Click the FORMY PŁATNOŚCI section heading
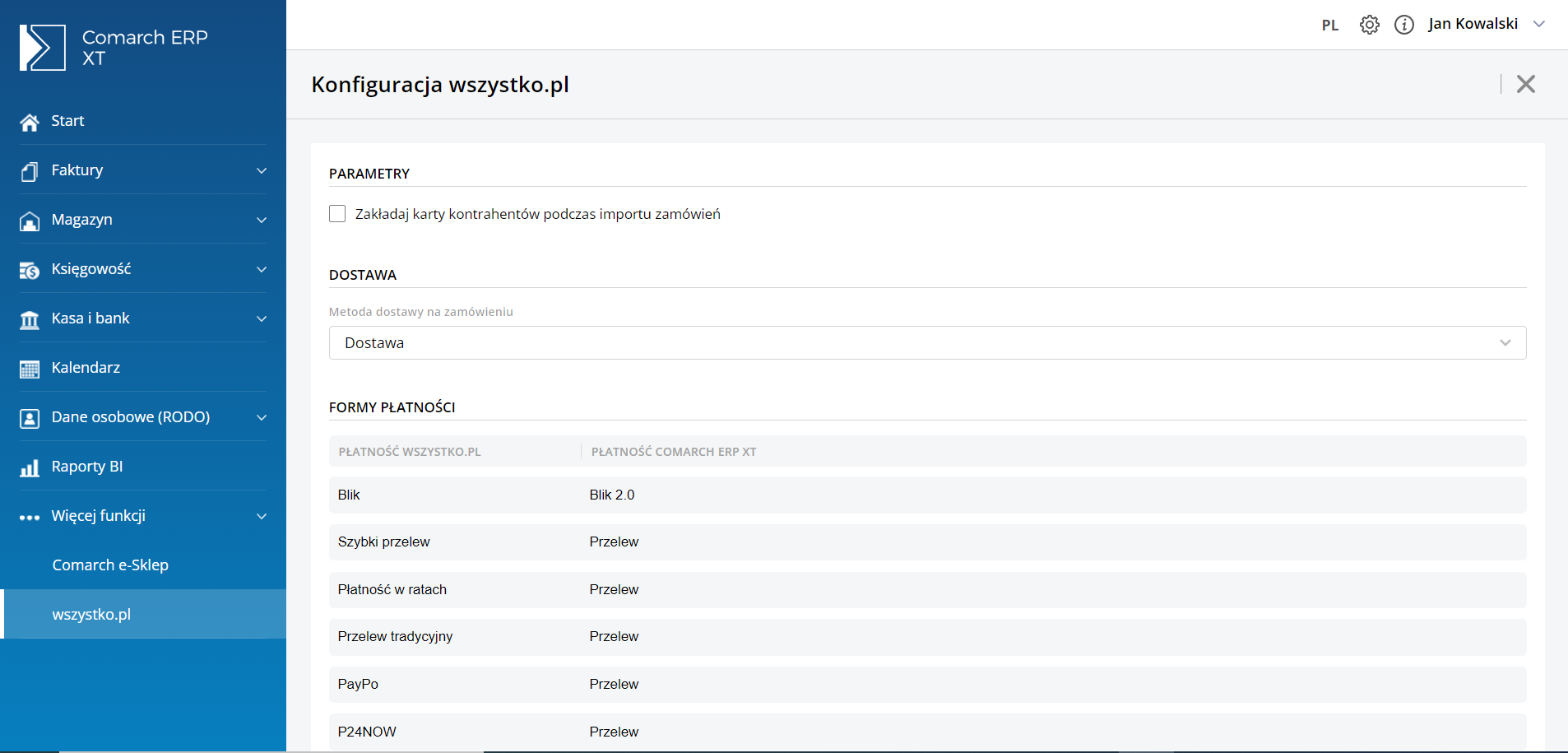 tap(392, 407)
